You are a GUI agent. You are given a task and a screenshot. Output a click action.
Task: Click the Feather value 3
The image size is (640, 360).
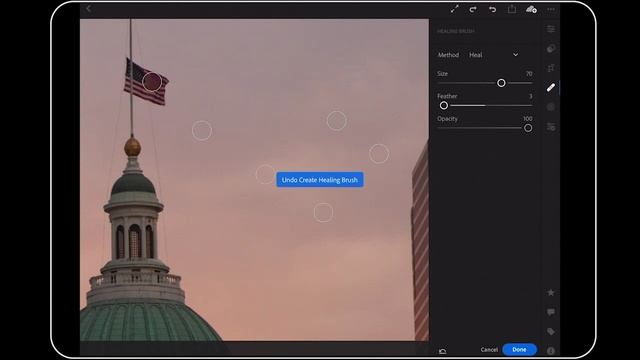click(x=531, y=96)
